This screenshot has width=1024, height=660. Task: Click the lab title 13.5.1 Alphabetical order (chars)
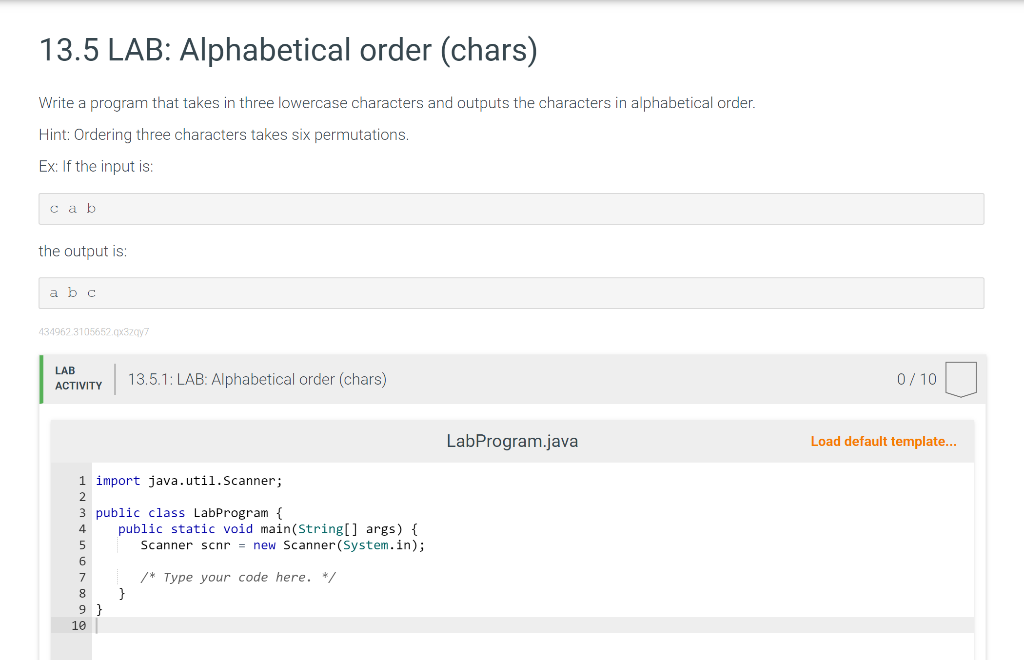[258, 379]
